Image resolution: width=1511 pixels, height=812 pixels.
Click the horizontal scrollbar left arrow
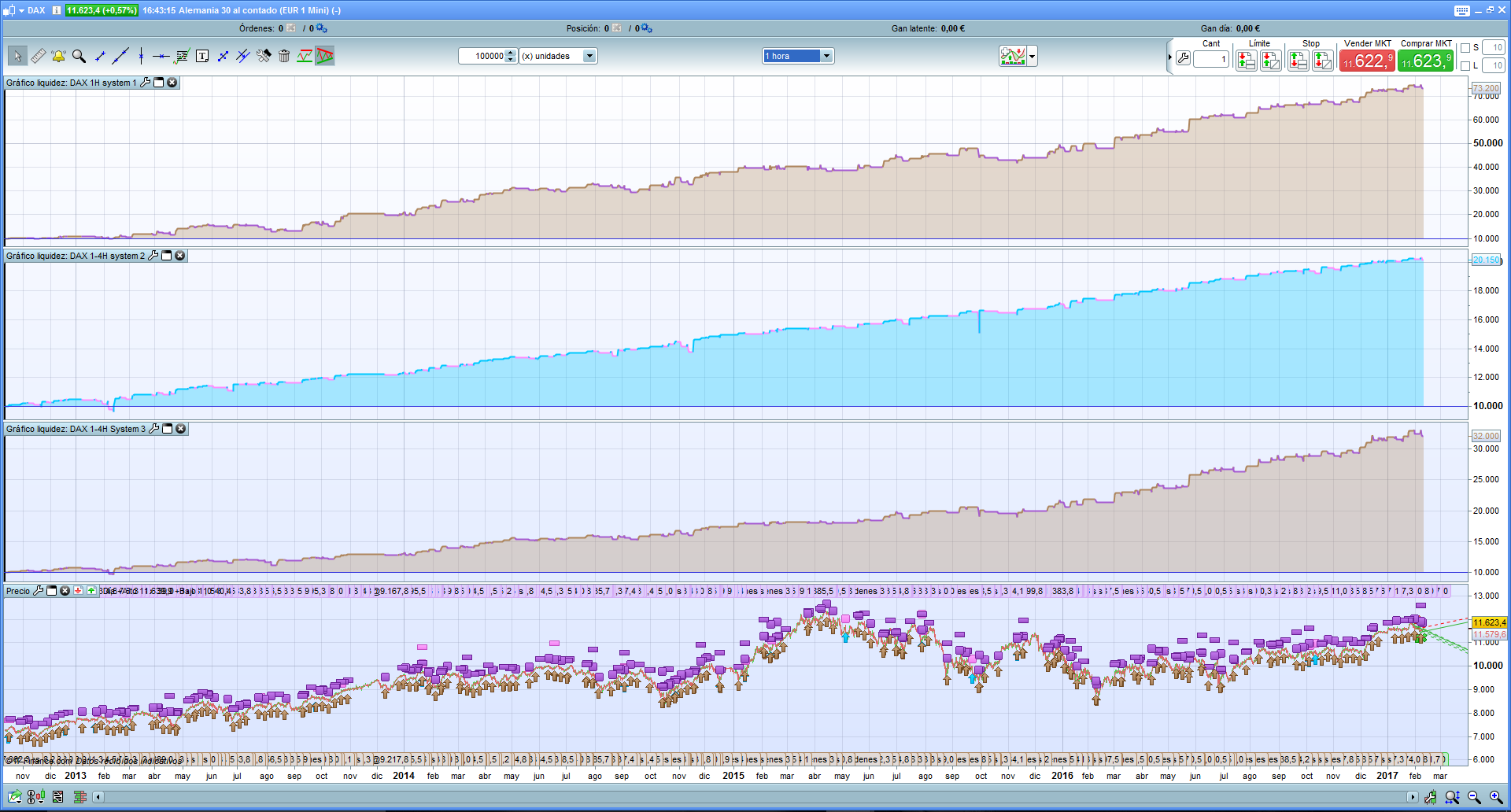tap(98, 797)
